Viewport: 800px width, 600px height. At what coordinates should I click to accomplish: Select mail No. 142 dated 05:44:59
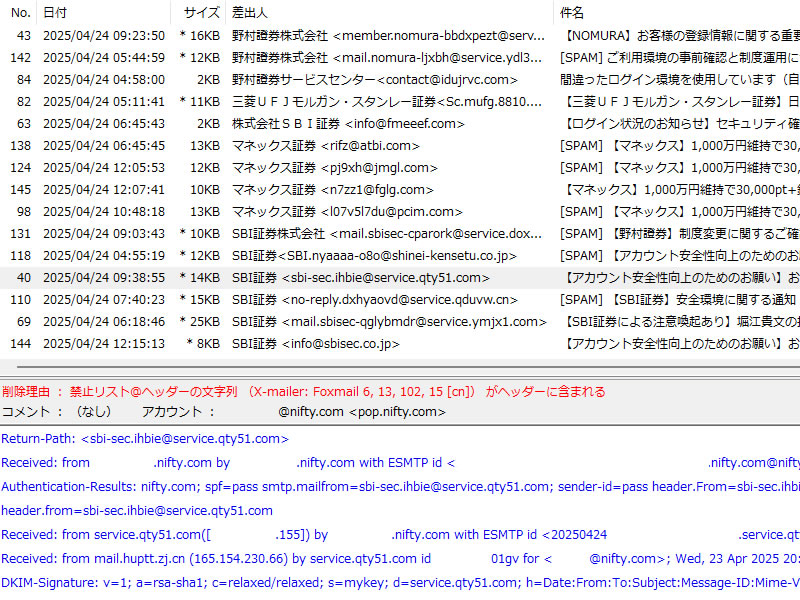pyautogui.click(x=400, y=58)
